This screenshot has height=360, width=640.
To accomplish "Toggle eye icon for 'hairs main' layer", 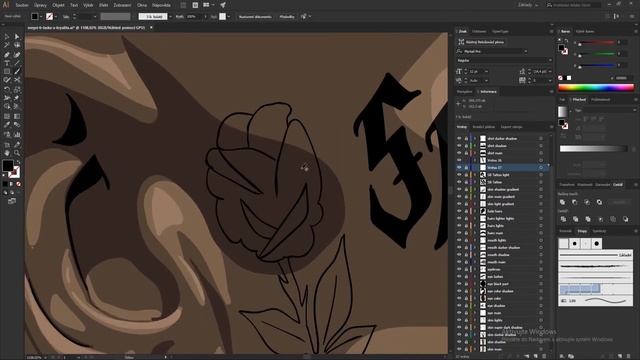I will (459, 233).
